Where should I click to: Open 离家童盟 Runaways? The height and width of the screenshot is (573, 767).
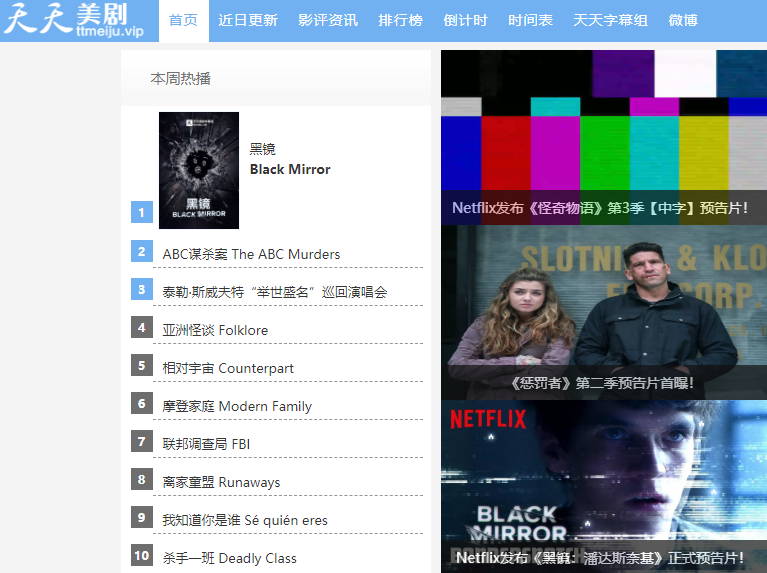[x=222, y=482]
